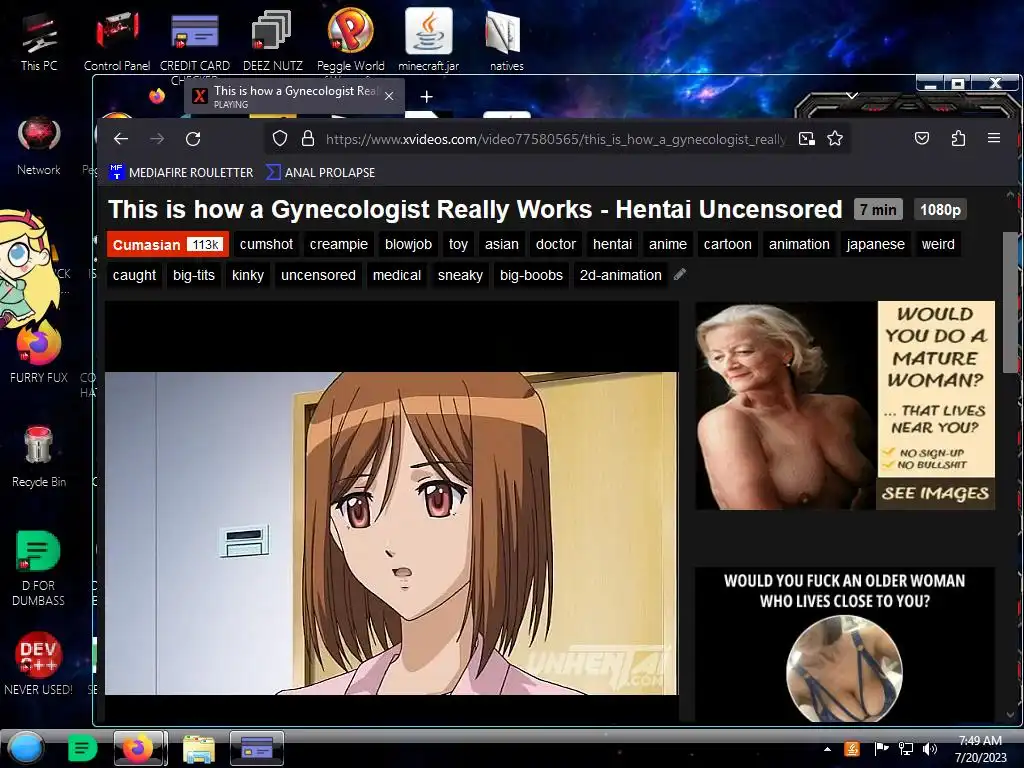Select the DEV C++ NEVER USED! icon
This screenshot has width=1024, height=768.
38,663
